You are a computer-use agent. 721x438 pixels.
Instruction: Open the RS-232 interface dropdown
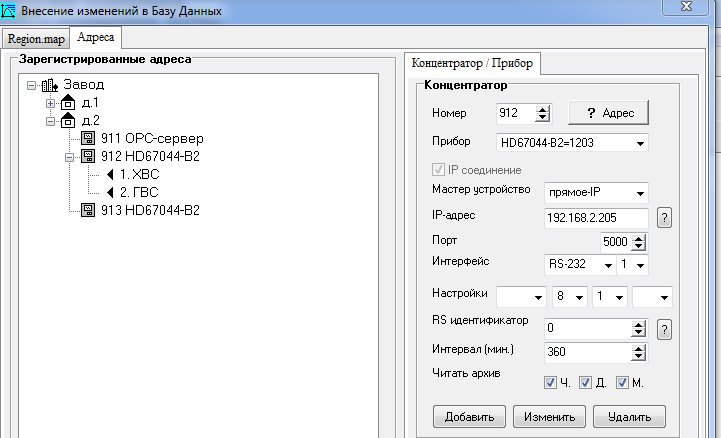tap(607, 266)
